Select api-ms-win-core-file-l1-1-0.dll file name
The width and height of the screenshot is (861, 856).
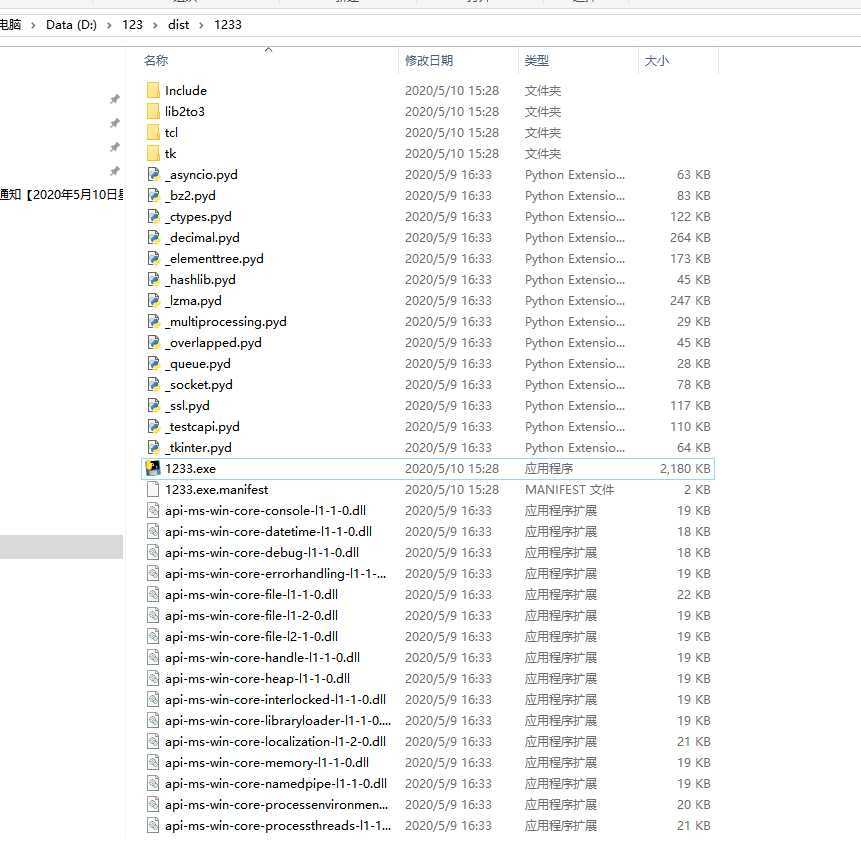click(x=251, y=595)
